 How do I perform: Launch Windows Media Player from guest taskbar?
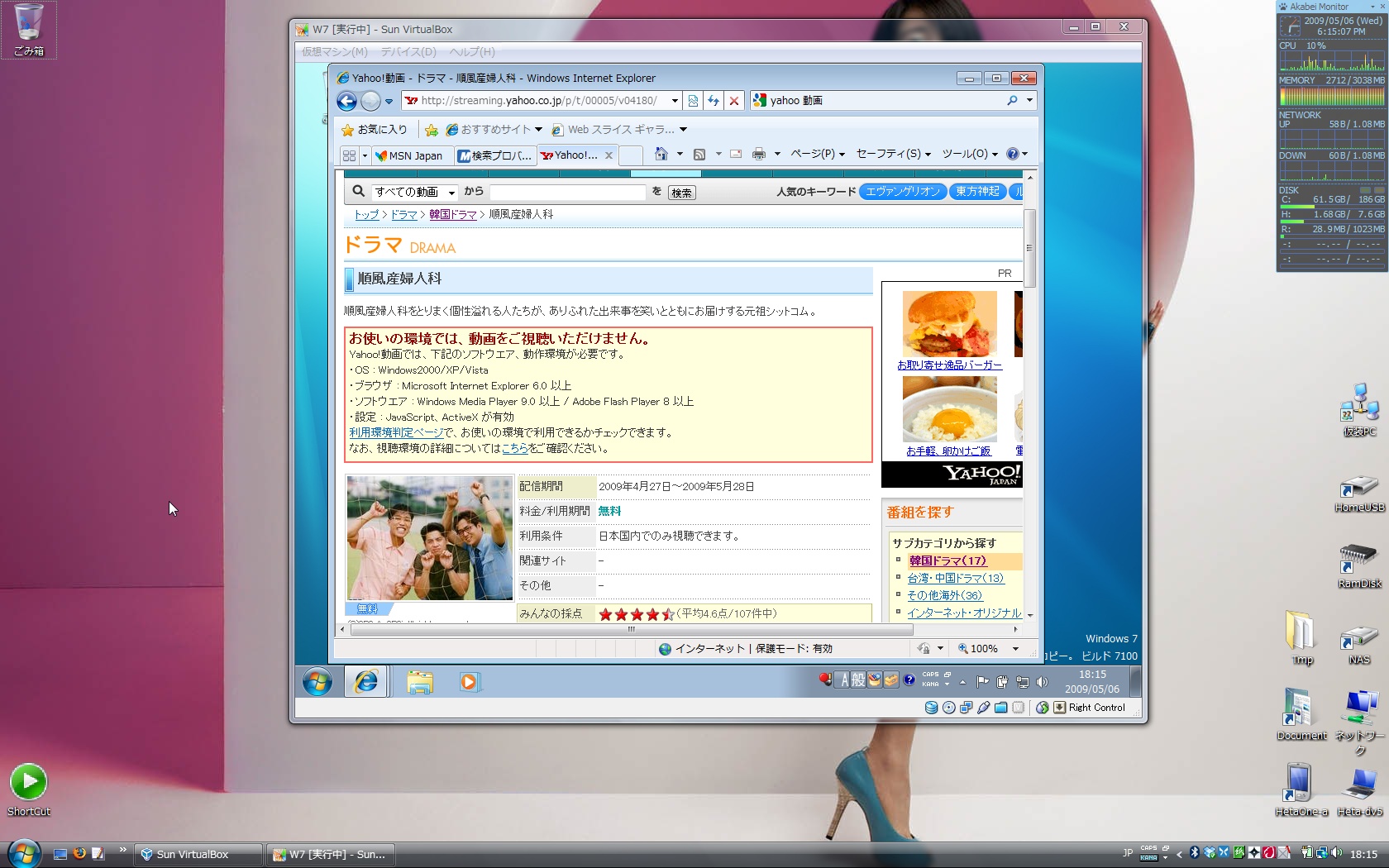click(x=469, y=682)
